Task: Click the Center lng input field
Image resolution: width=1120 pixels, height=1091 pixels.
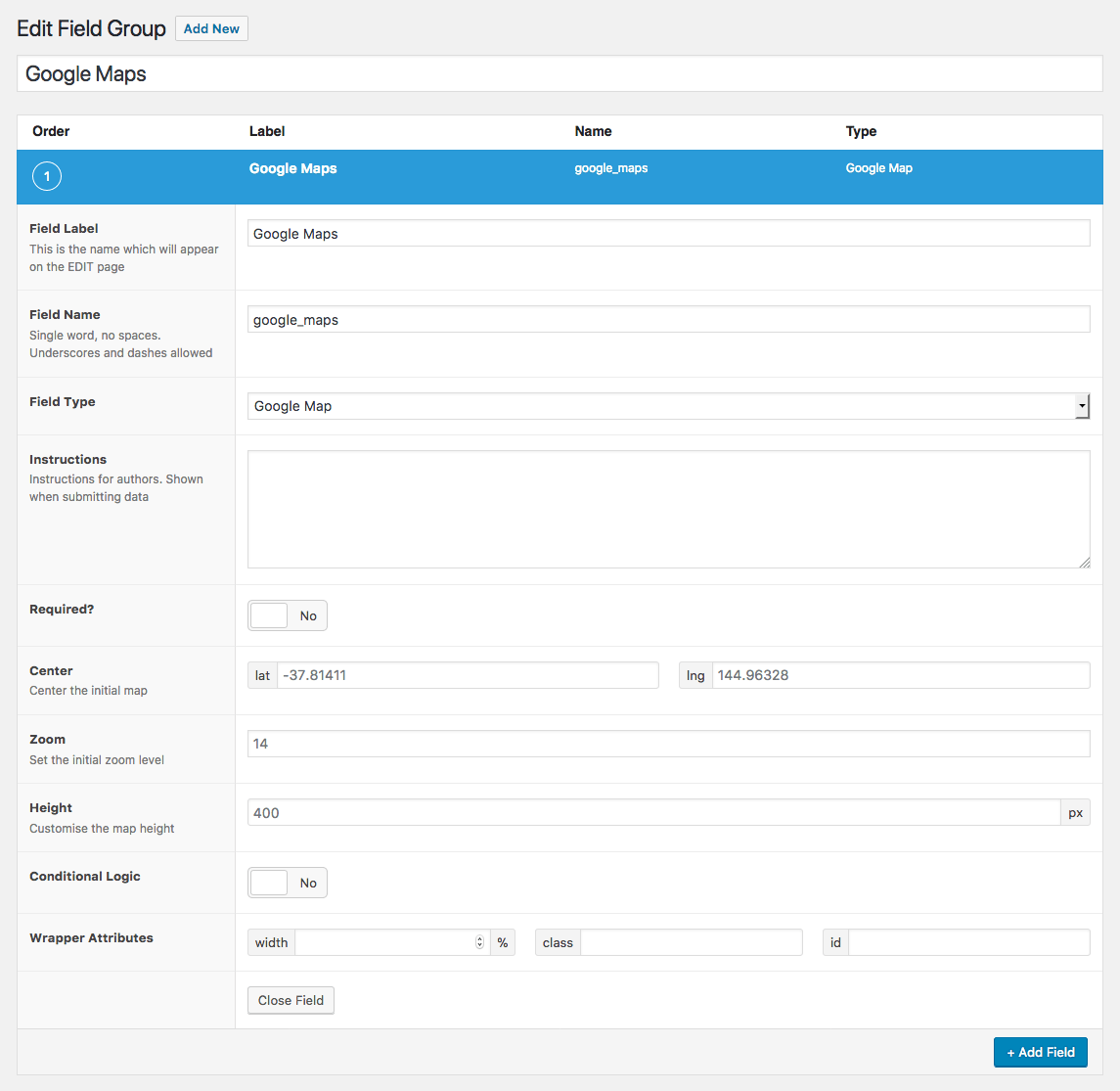Action: pyautogui.click(x=901, y=675)
